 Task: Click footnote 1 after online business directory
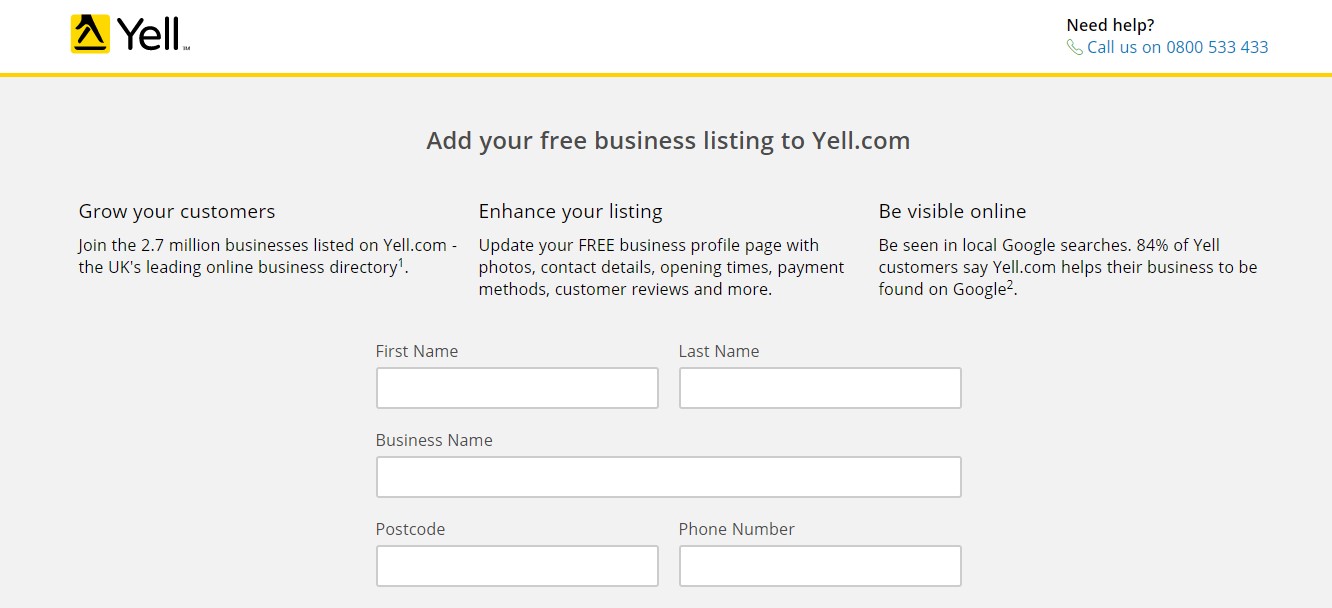401,263
